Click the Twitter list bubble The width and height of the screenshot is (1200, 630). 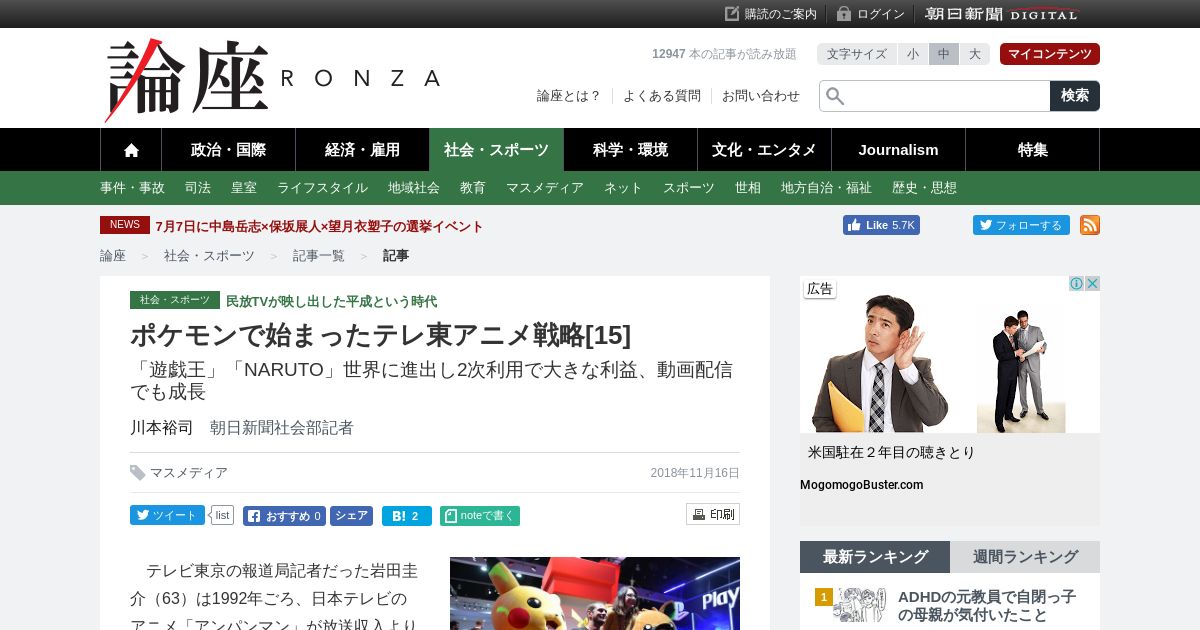click(222, 515)
